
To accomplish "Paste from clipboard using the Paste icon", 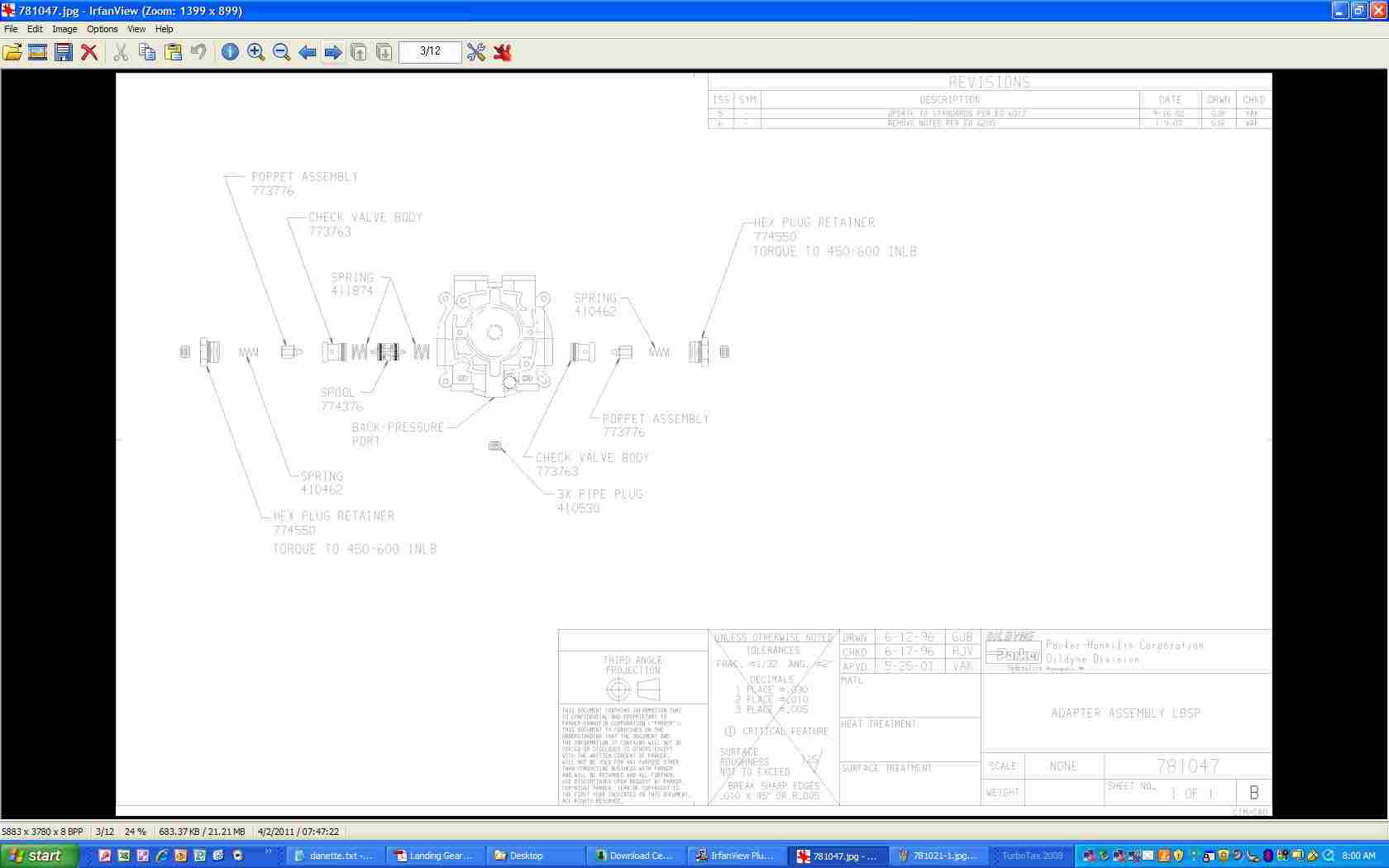I will pos(173,52).
